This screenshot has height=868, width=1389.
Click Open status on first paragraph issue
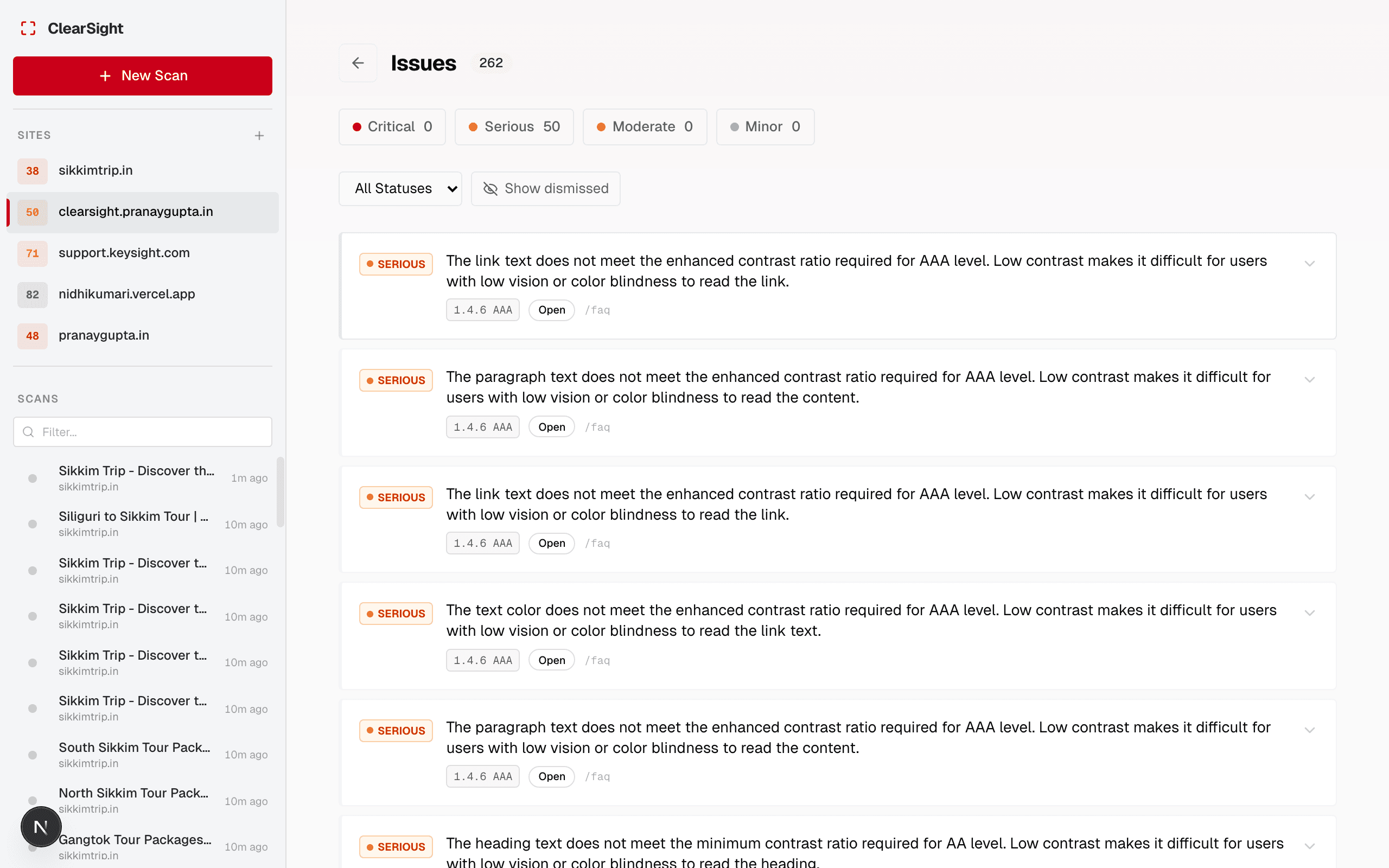coord(552,427)
